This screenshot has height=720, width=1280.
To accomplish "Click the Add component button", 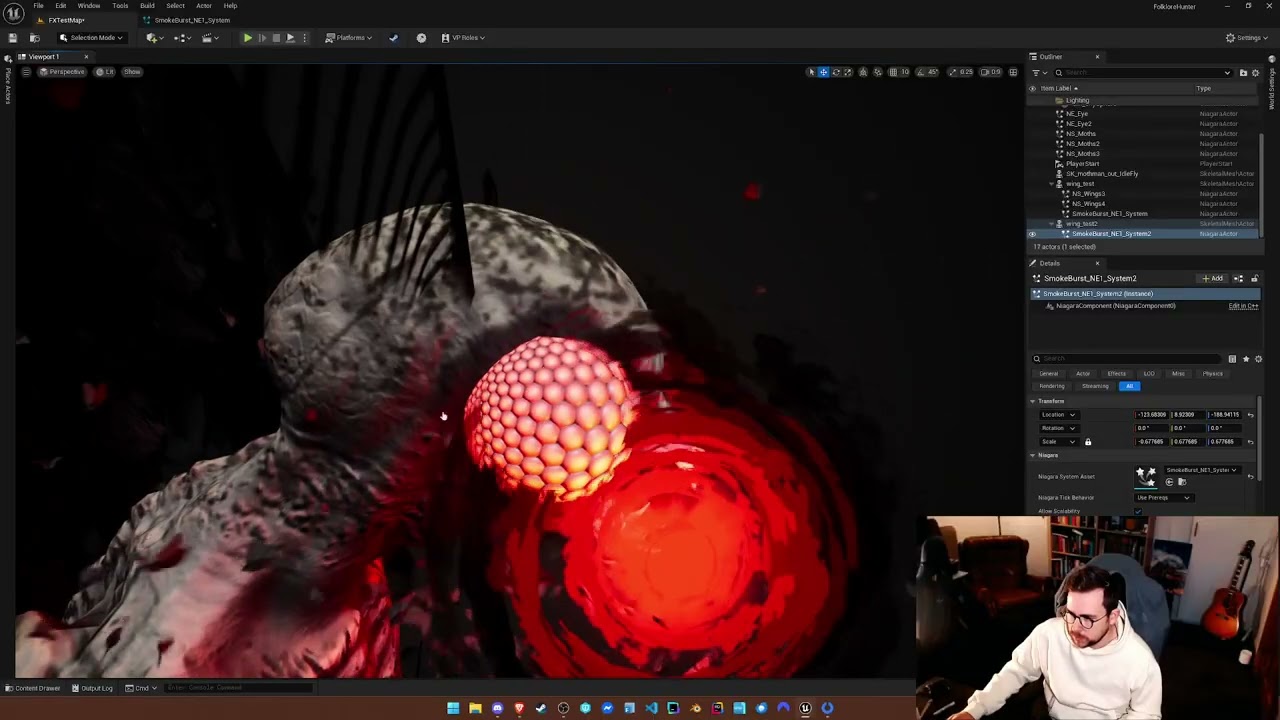I will (1213, 278).
